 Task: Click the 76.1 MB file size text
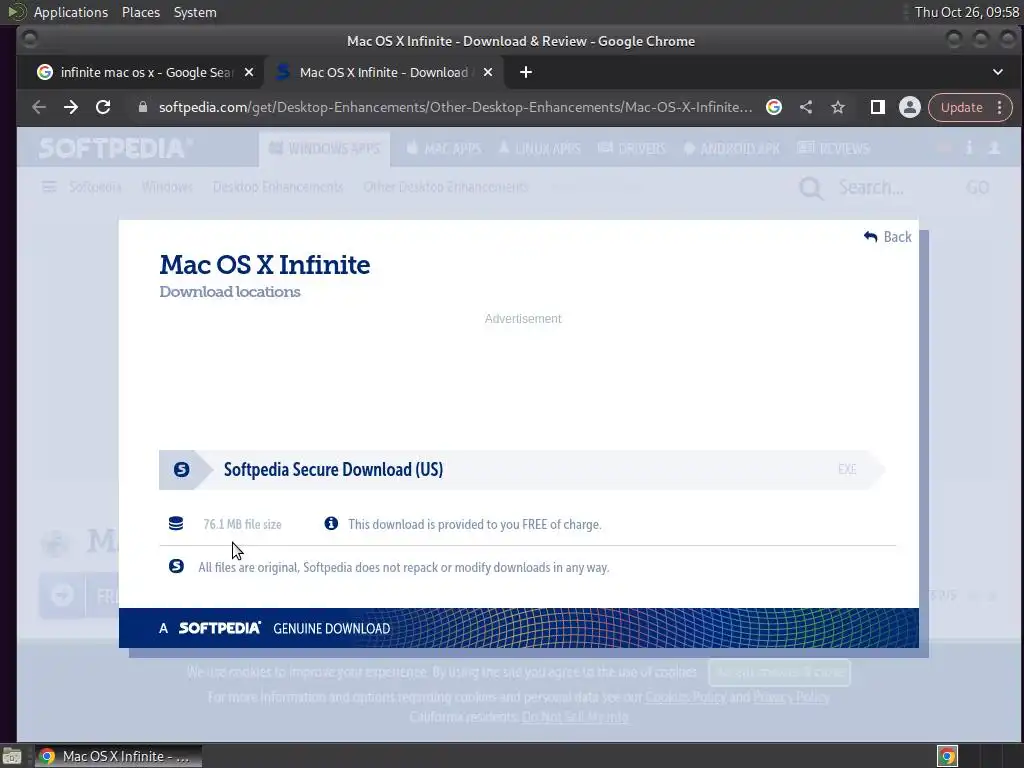[x=242, y=524]
